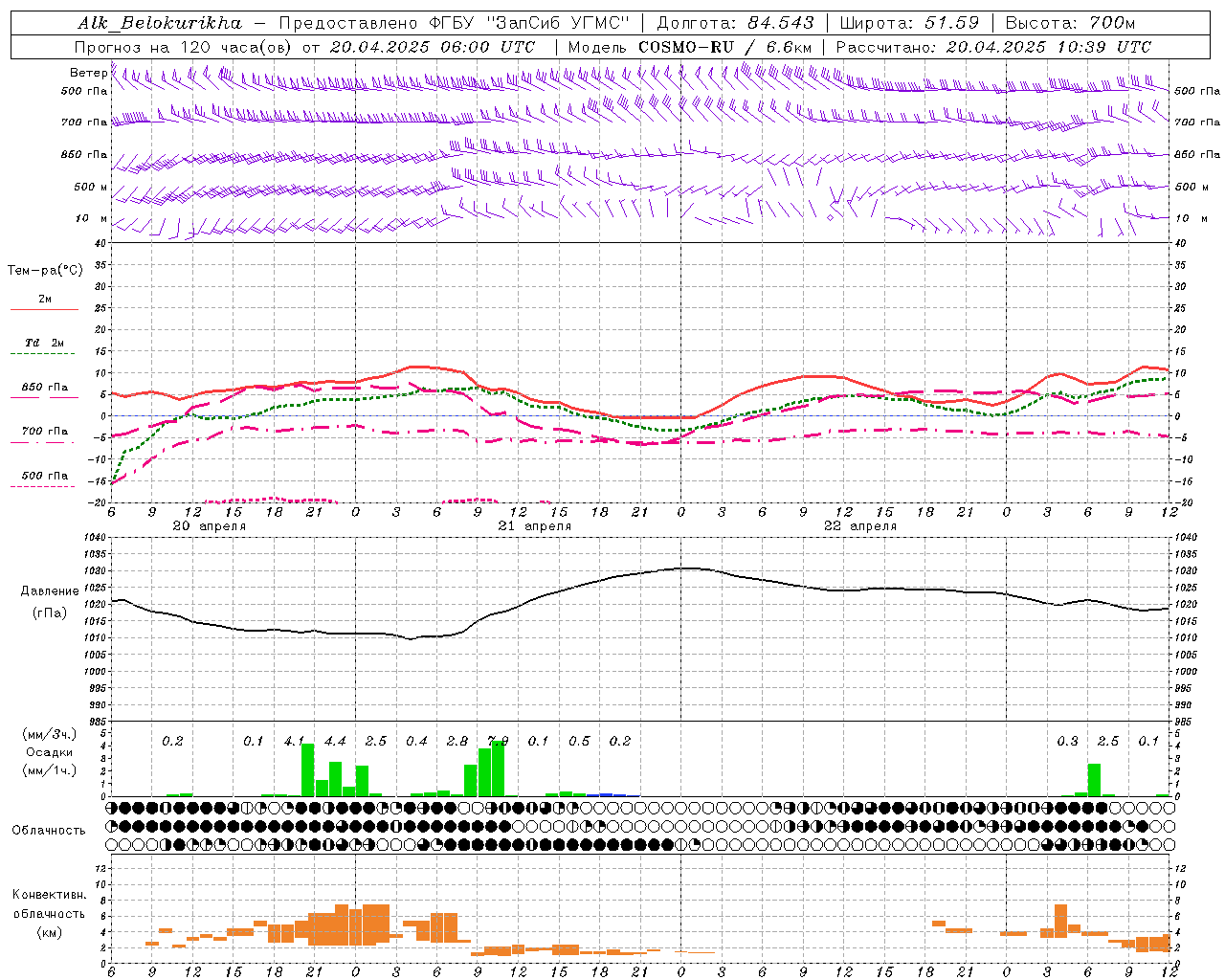The width and height of the screenshot is (1225, 980).
Task: Click the 0.5 precipitation total value
Action: point(579,741)
